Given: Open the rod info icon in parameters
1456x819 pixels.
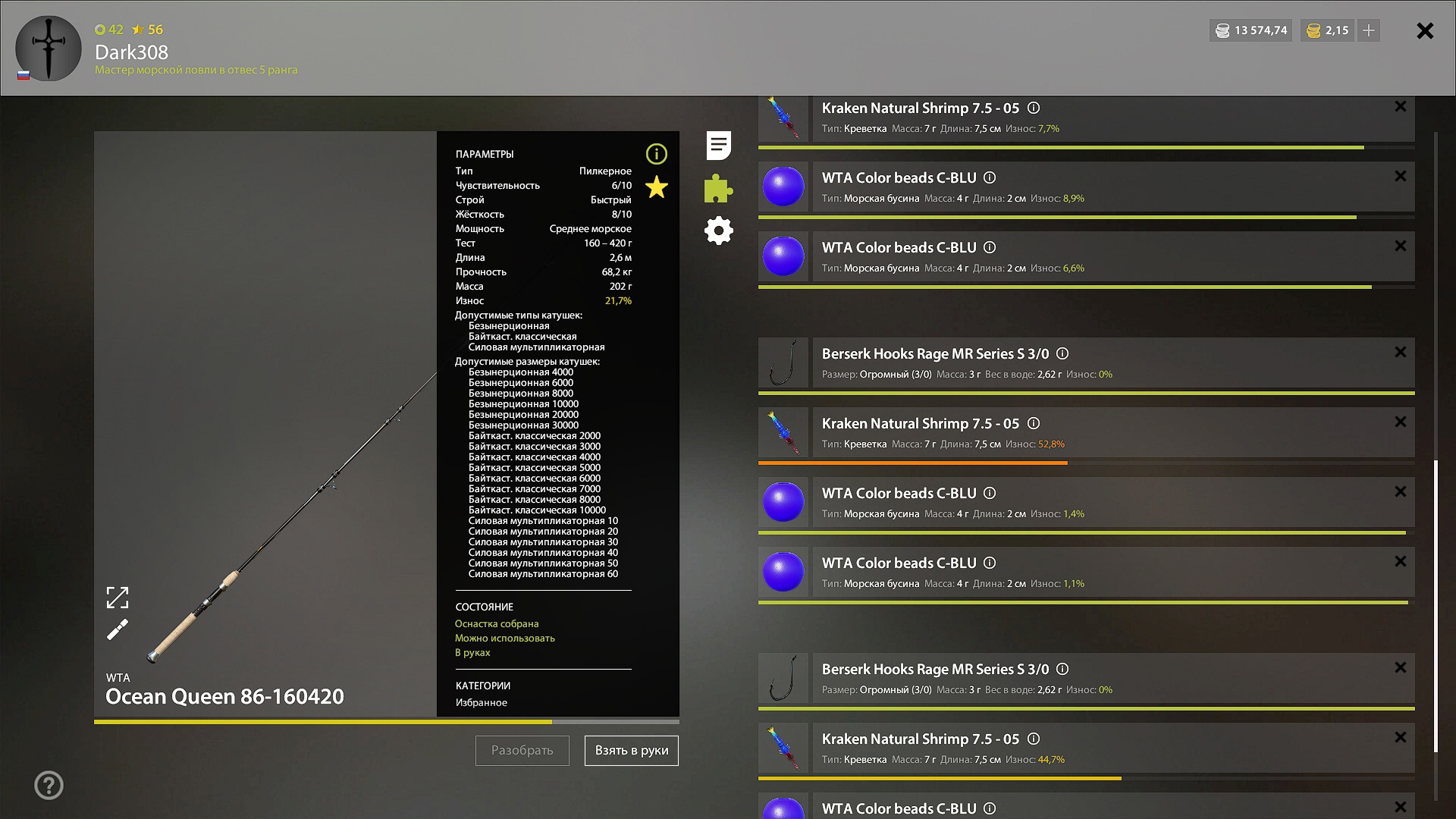Looking at the screenshot, I should tap(656, 154).
